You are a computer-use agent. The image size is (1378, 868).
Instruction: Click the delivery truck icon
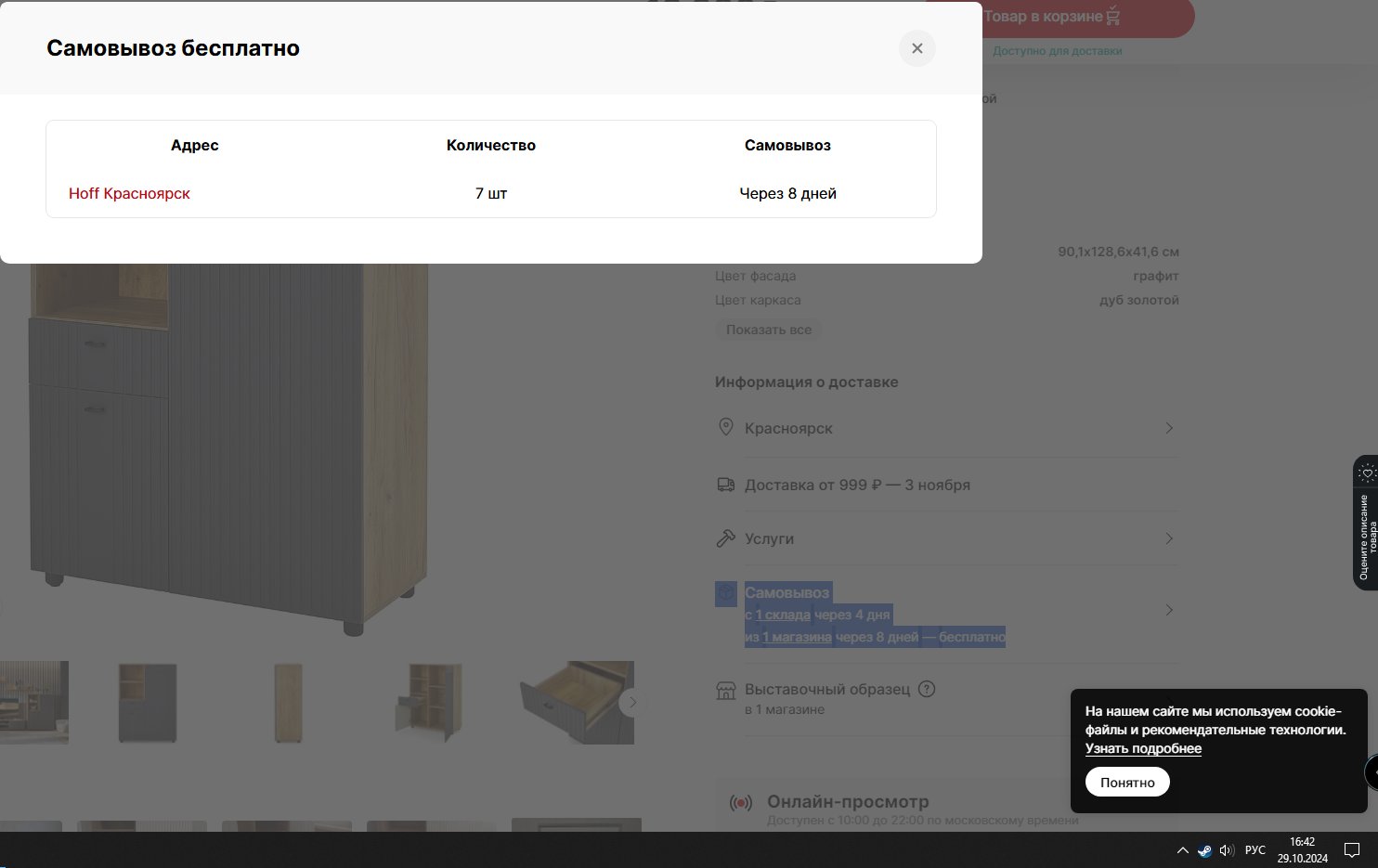click(726, 485)
